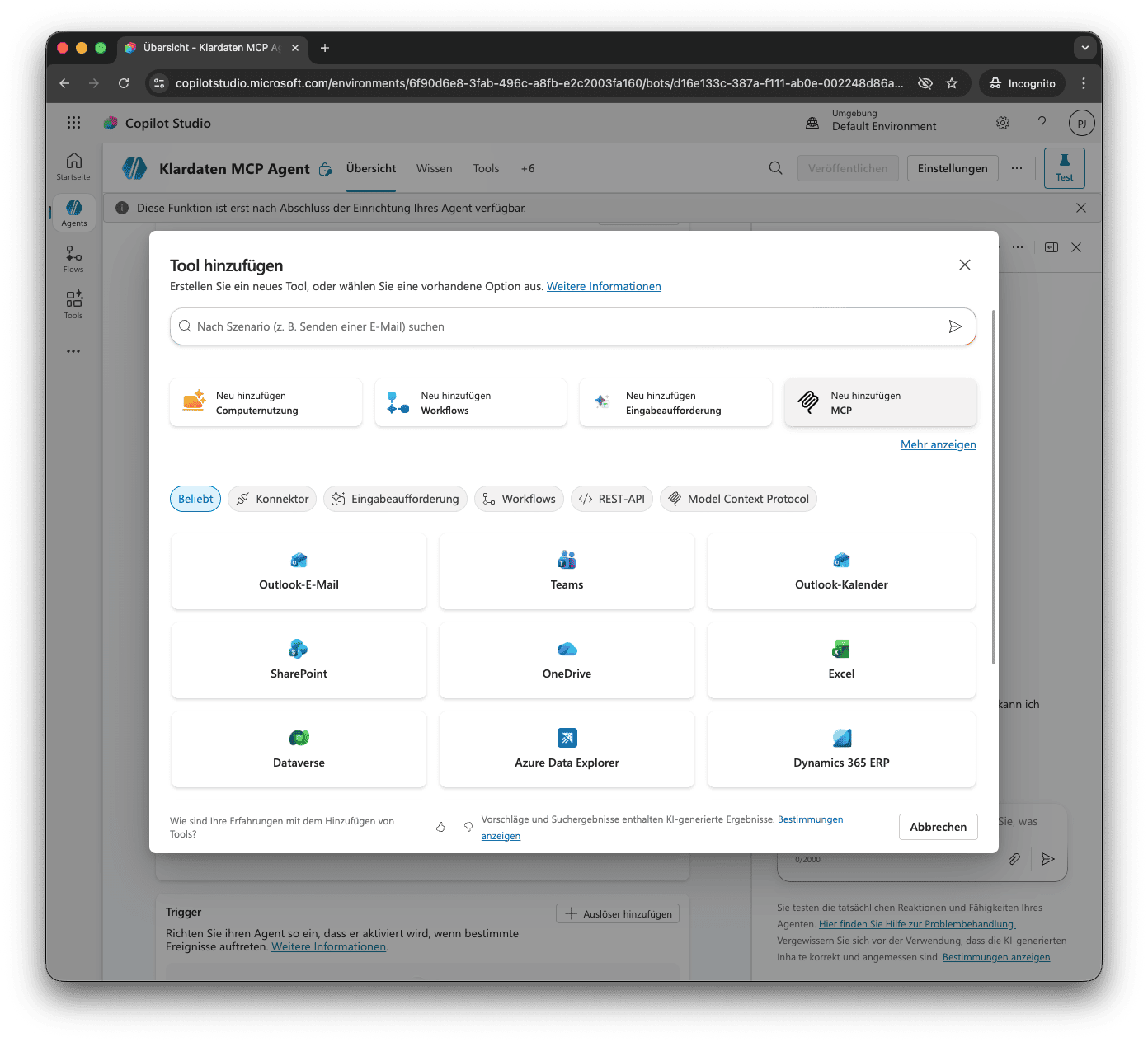The height and width of the screenshot is (1042, 1148).
Task: Add new Computernutzung tool
Action: point(266,402)
